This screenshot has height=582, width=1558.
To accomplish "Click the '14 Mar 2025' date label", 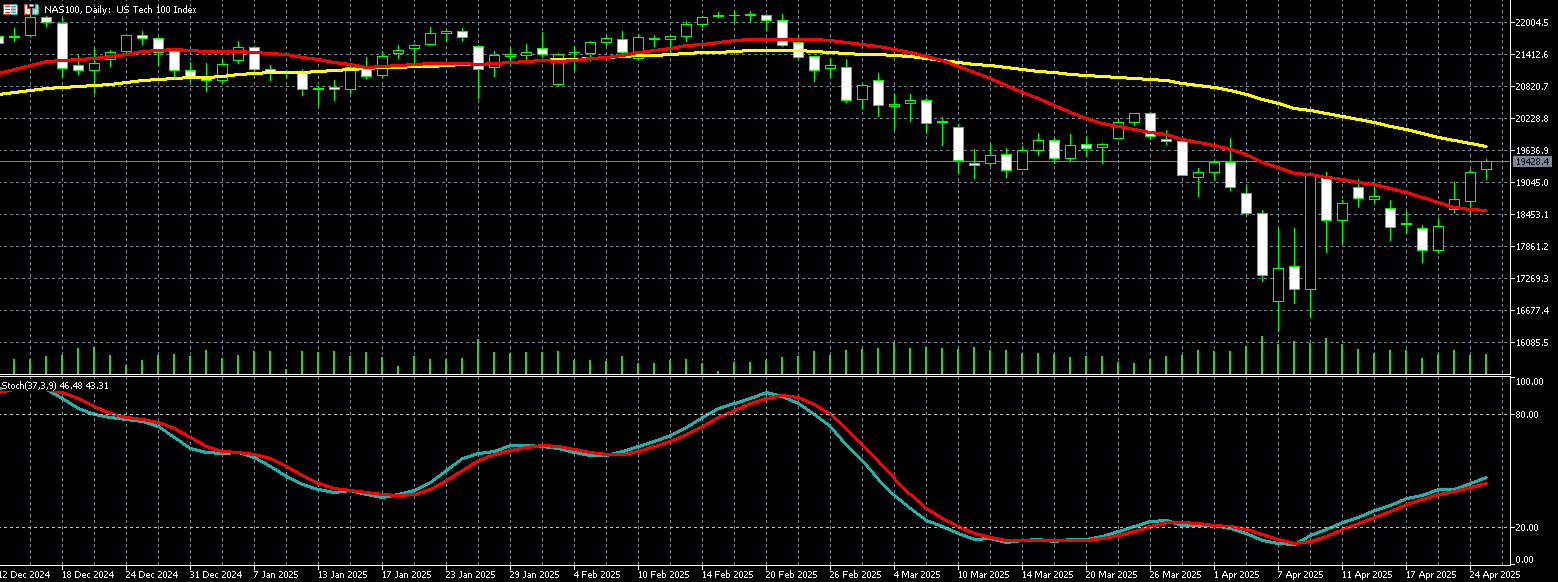I will (x=1048, y=576).
